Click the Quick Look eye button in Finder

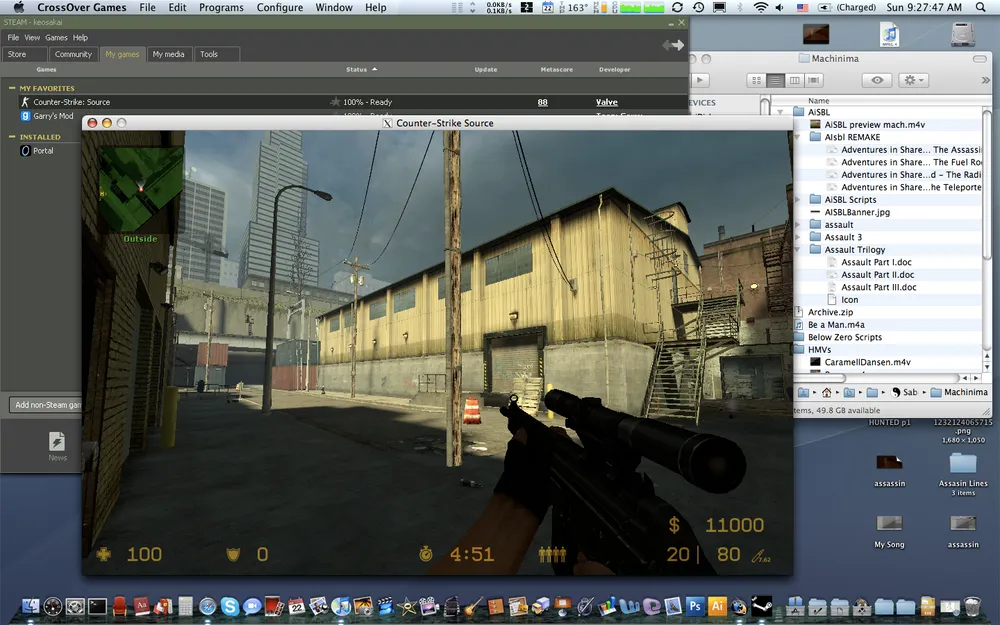coord(877,80)
